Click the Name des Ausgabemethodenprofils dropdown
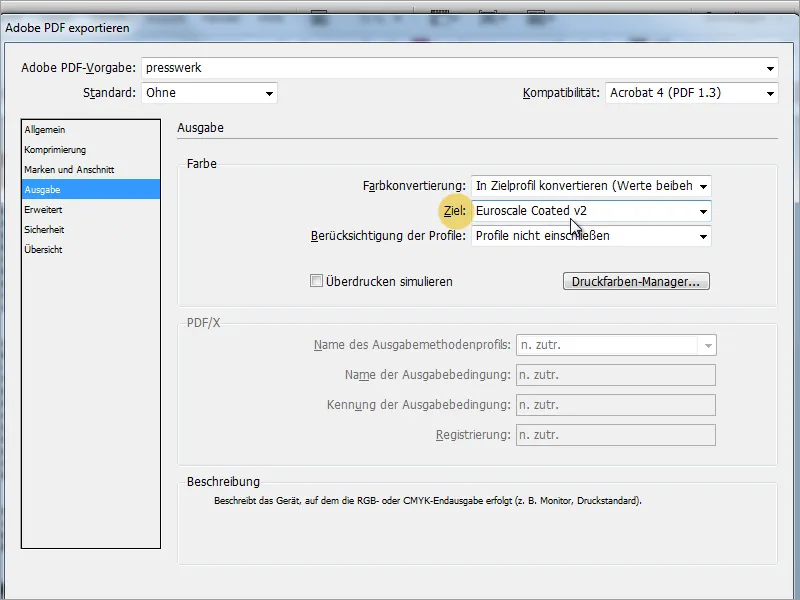Viewport: 800px width, 600px height. pyautogui.click(x=616, y=345)
